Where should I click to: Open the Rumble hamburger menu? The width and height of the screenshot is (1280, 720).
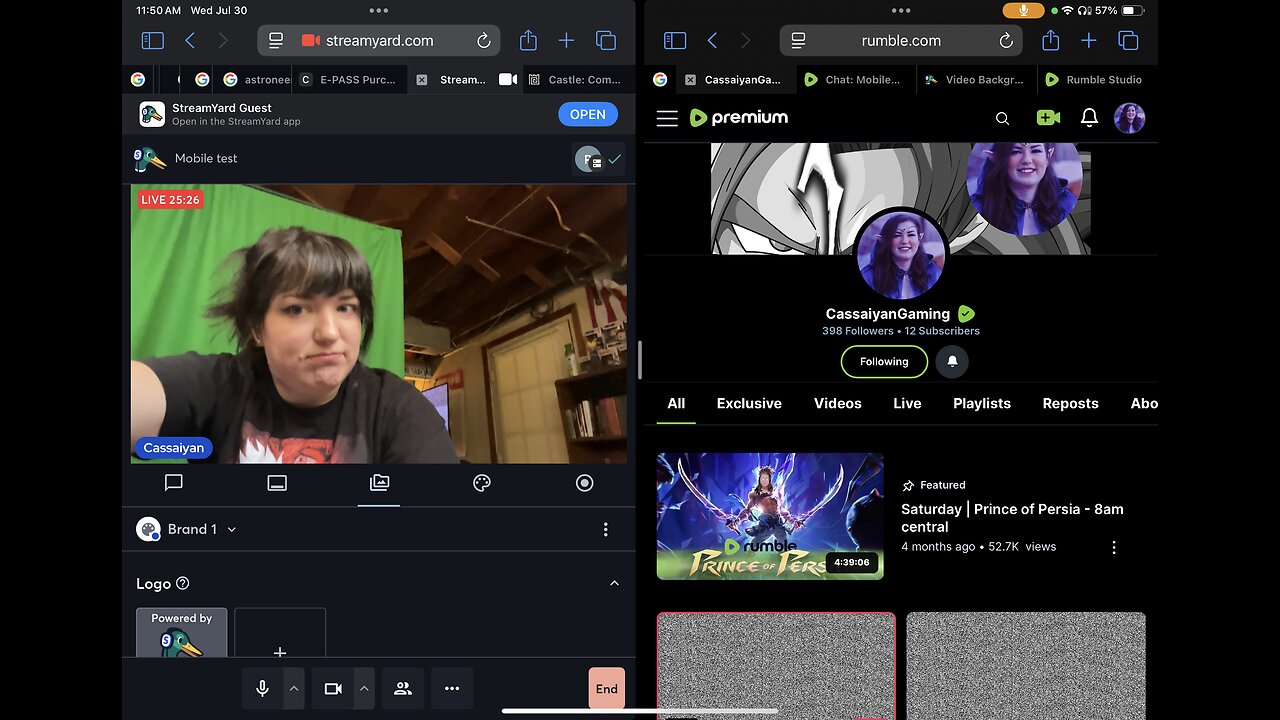click(667, 118)
